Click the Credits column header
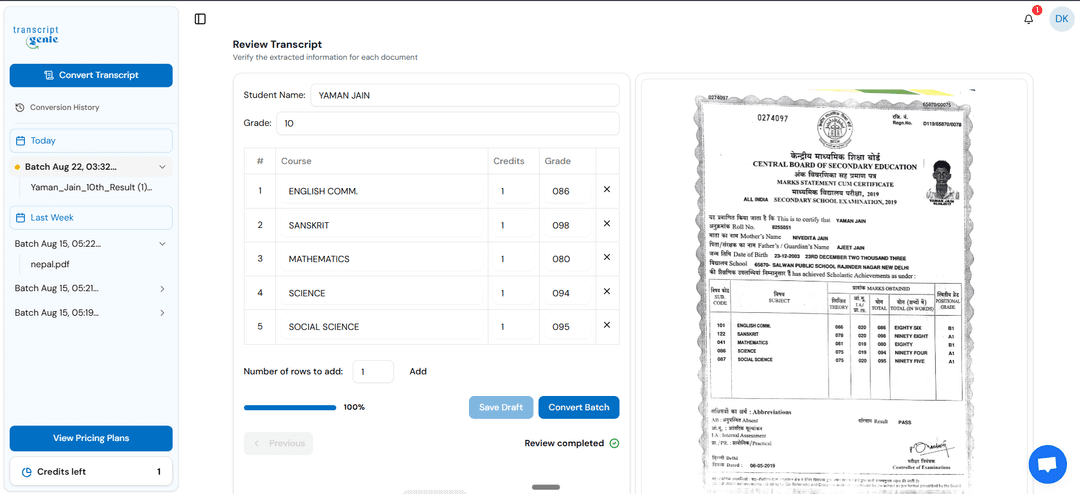This screenshot has height=494, width=1080. pos(509,161)
